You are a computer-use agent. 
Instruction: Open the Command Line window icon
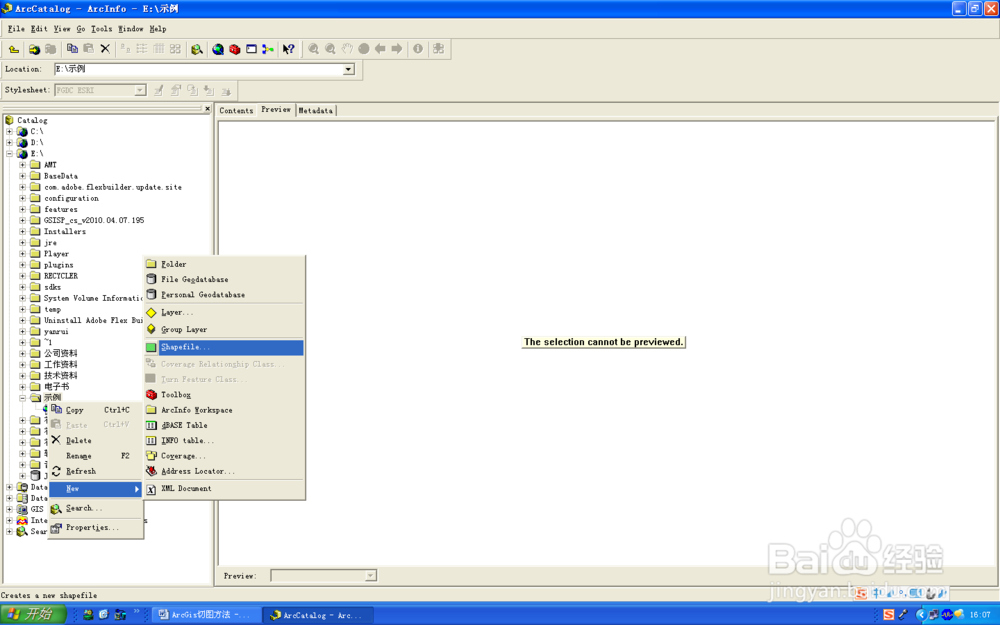(x=251, y=49)
